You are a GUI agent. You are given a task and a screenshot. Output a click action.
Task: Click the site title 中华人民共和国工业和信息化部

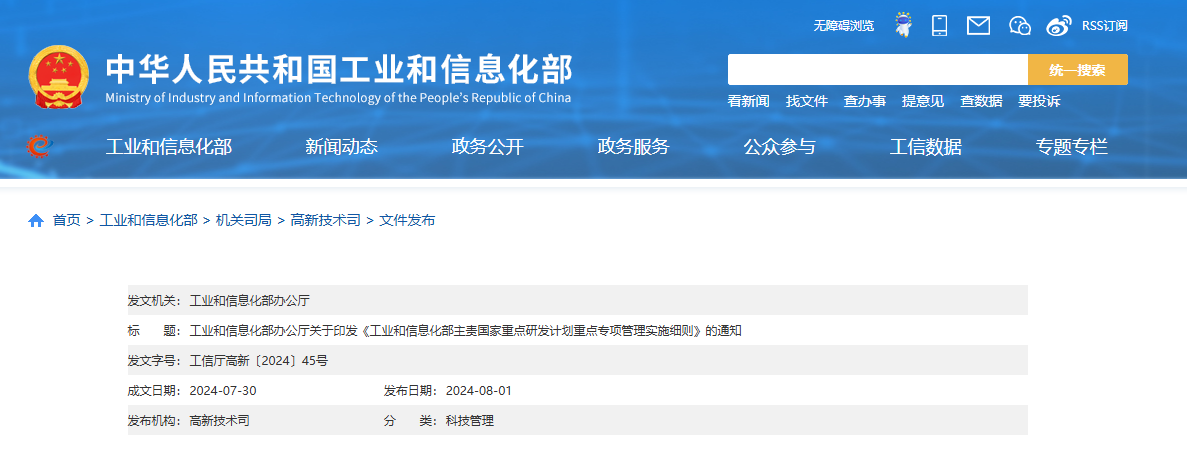pos(338,70)
